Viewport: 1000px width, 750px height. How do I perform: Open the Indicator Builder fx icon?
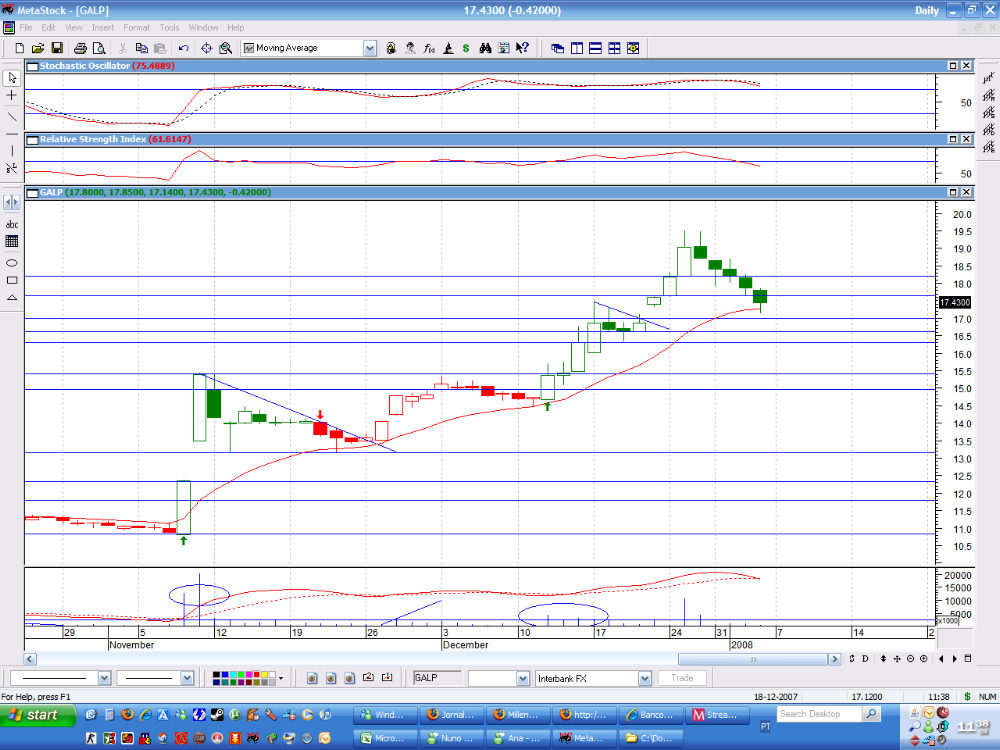[x=429, y=48]
